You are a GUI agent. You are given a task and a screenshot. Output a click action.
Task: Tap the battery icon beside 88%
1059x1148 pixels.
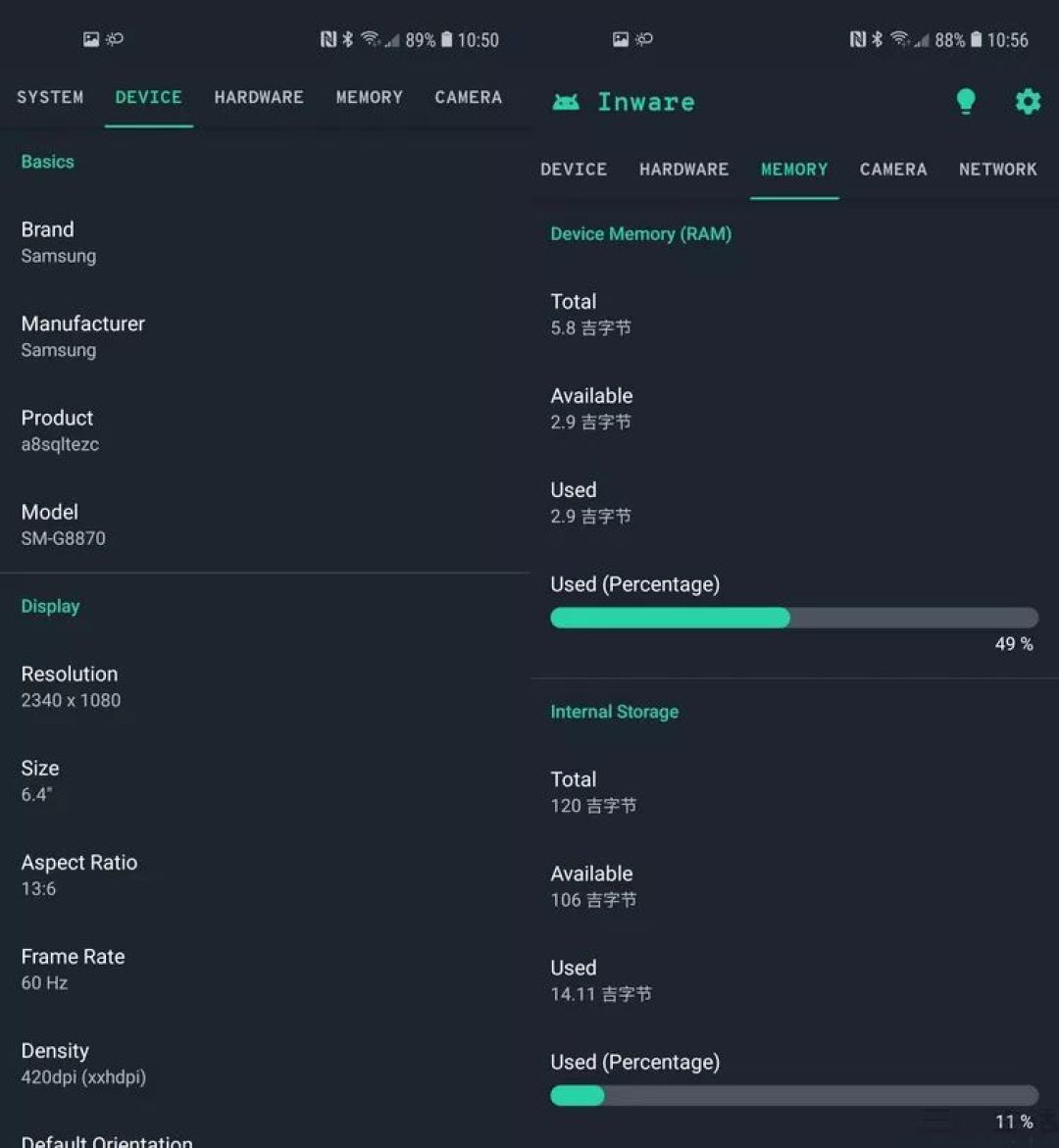click(977, 39)
